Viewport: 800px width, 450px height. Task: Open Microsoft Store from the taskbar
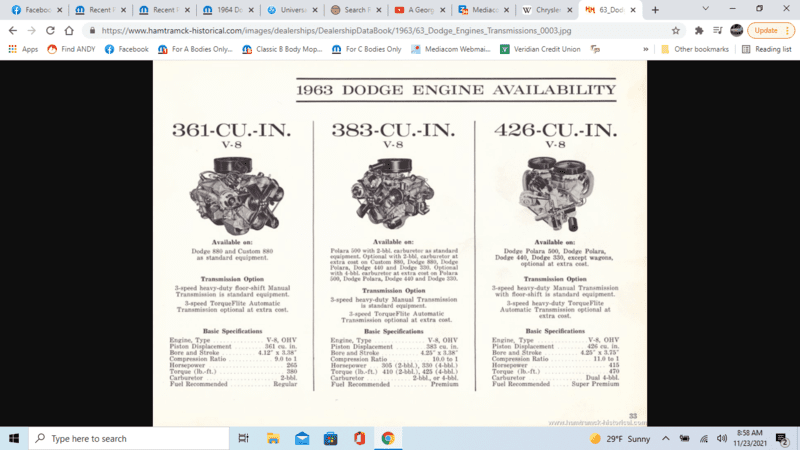coord(331,438)
